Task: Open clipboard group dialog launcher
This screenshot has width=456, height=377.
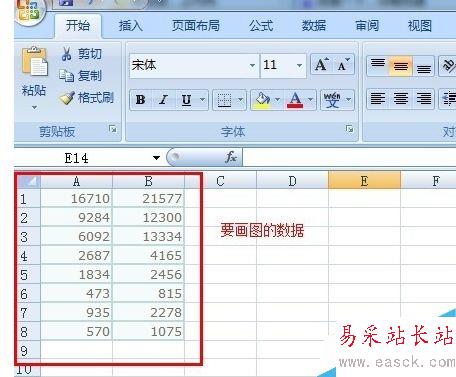Action: coord(113,129)
